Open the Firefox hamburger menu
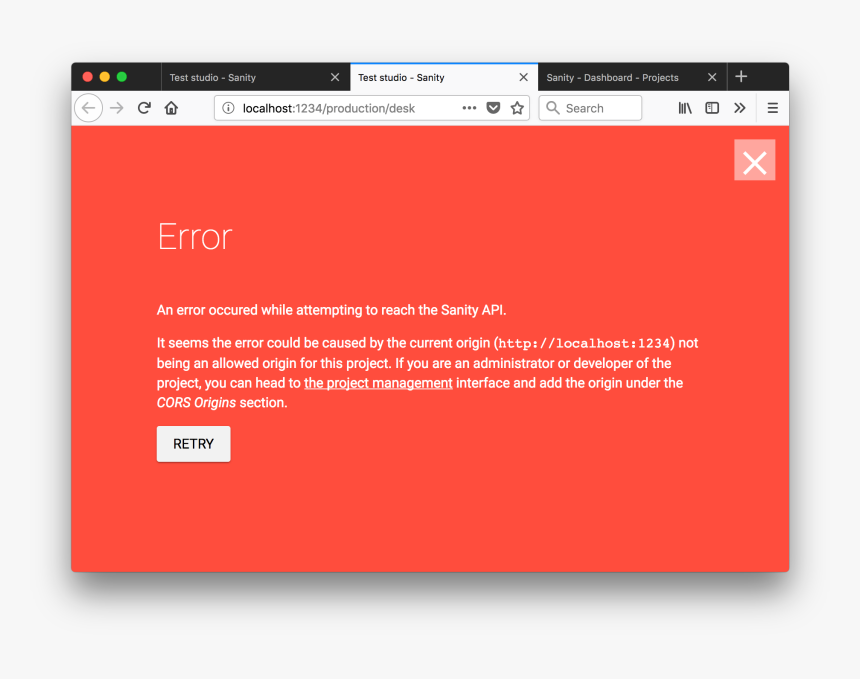Screen dimensions: 860x679 pos(772,108)
